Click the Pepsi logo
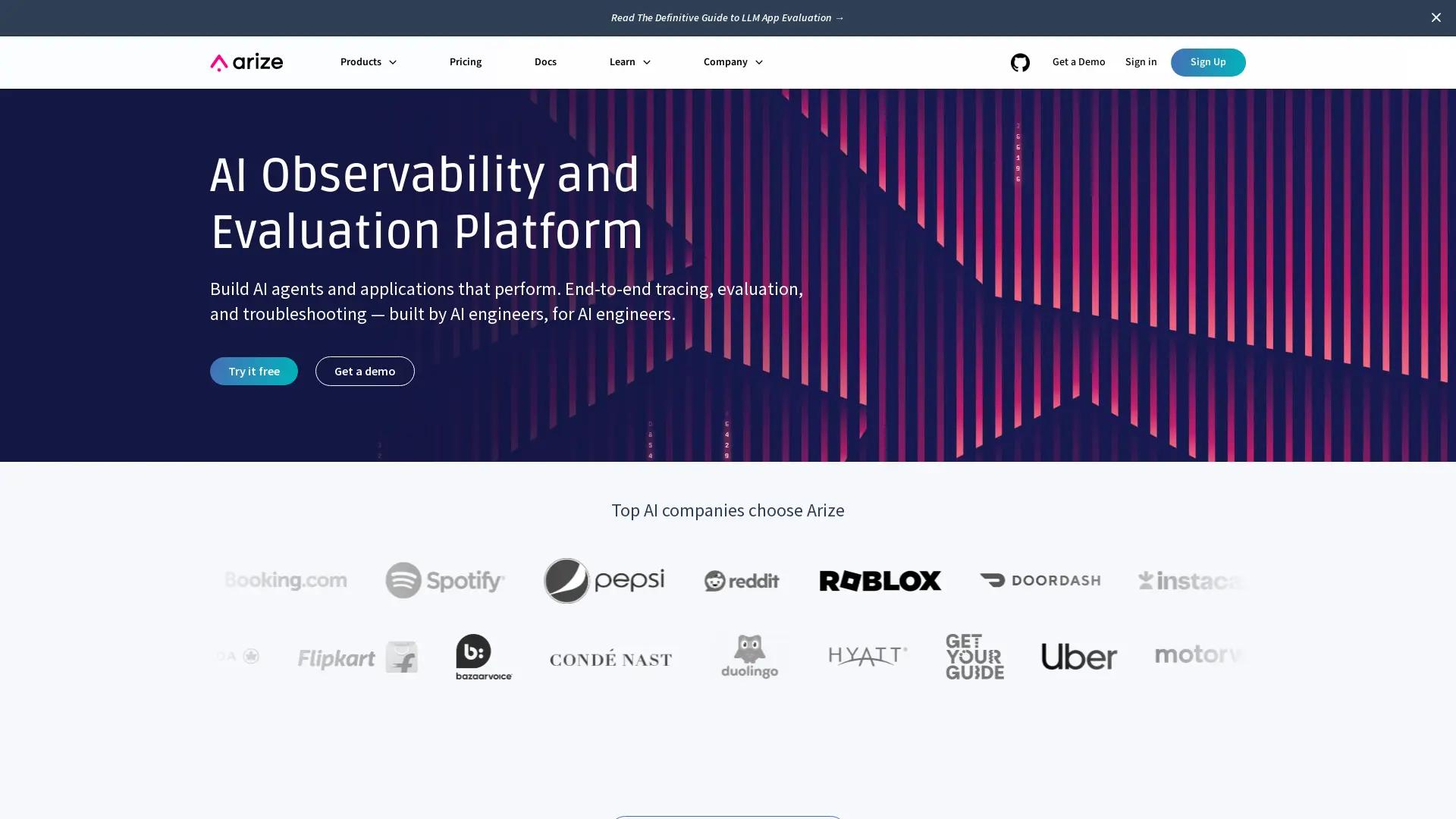The height and width of the screenshot is (819, 1456). (x=604, y=580)
